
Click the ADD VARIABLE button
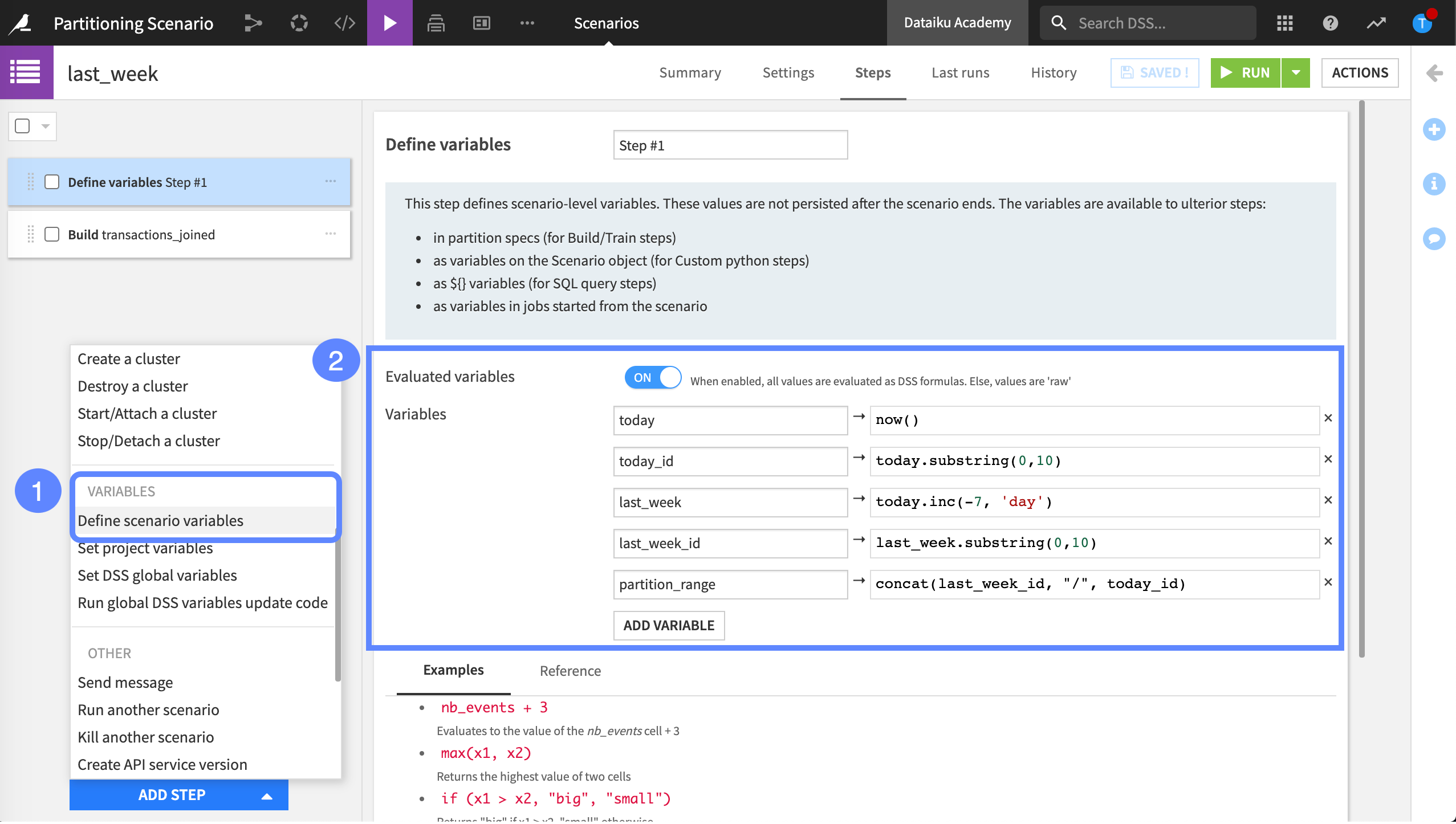668,624
